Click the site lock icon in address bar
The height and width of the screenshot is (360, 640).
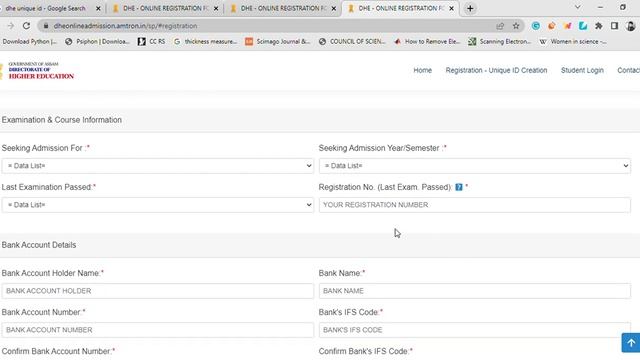coord(46,26)
